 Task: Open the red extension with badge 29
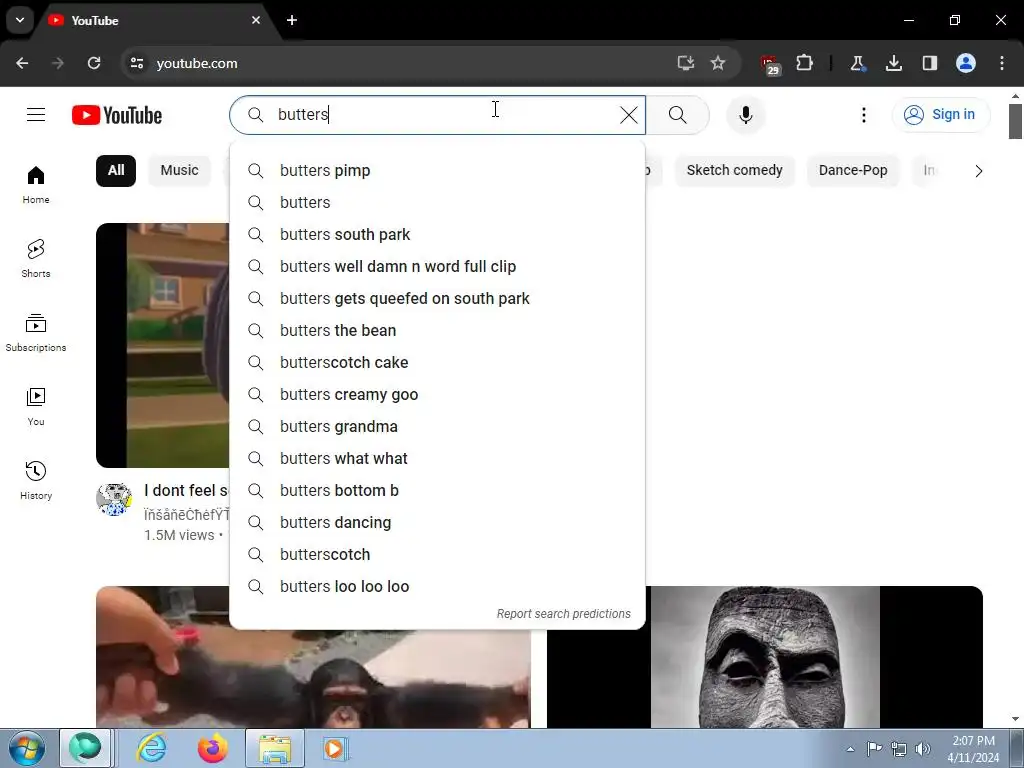(770, 65)
